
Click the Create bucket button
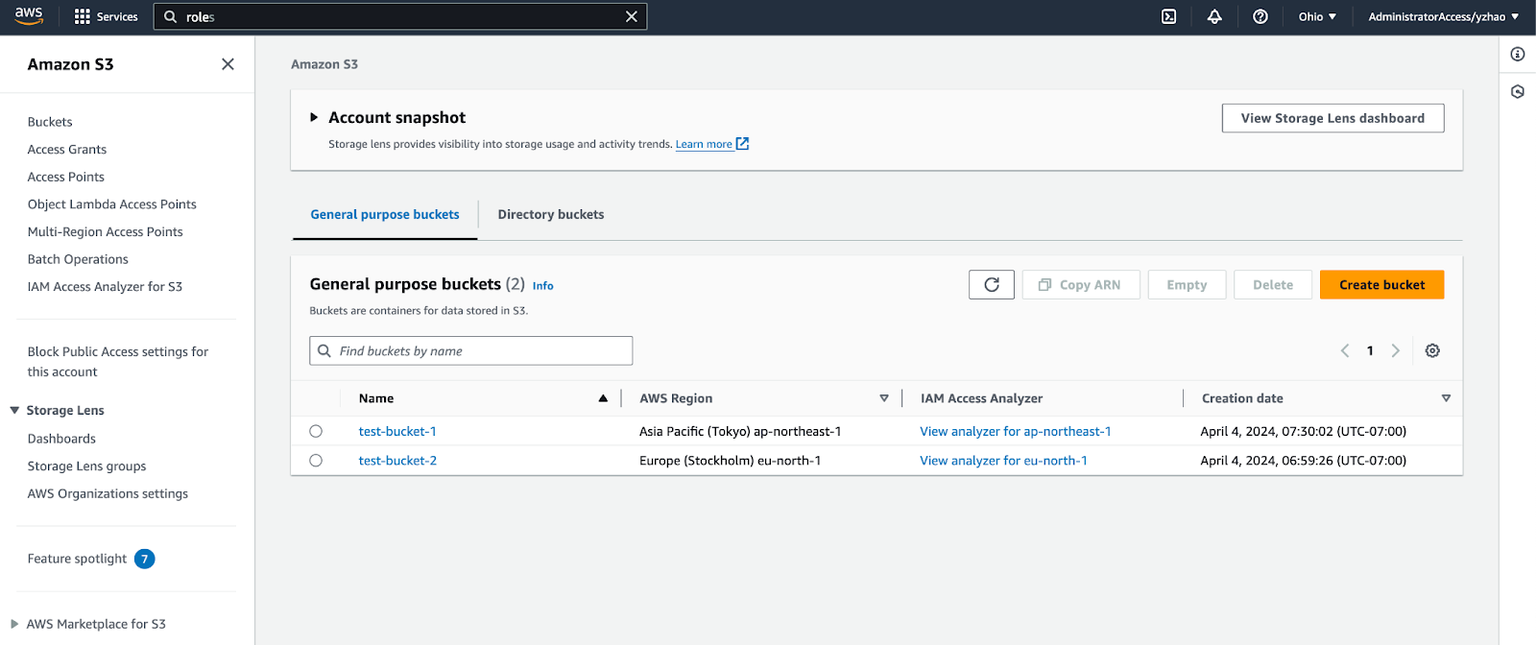[1382, 285]
